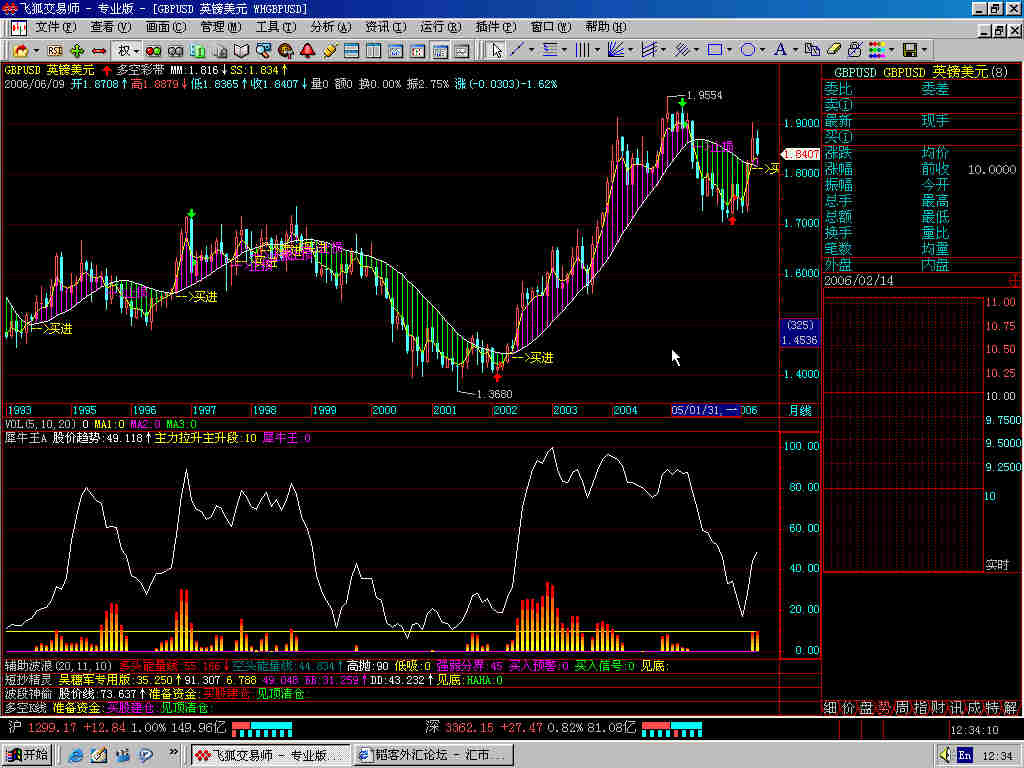Open the color palette grid icon

click(x=877, y=49)
